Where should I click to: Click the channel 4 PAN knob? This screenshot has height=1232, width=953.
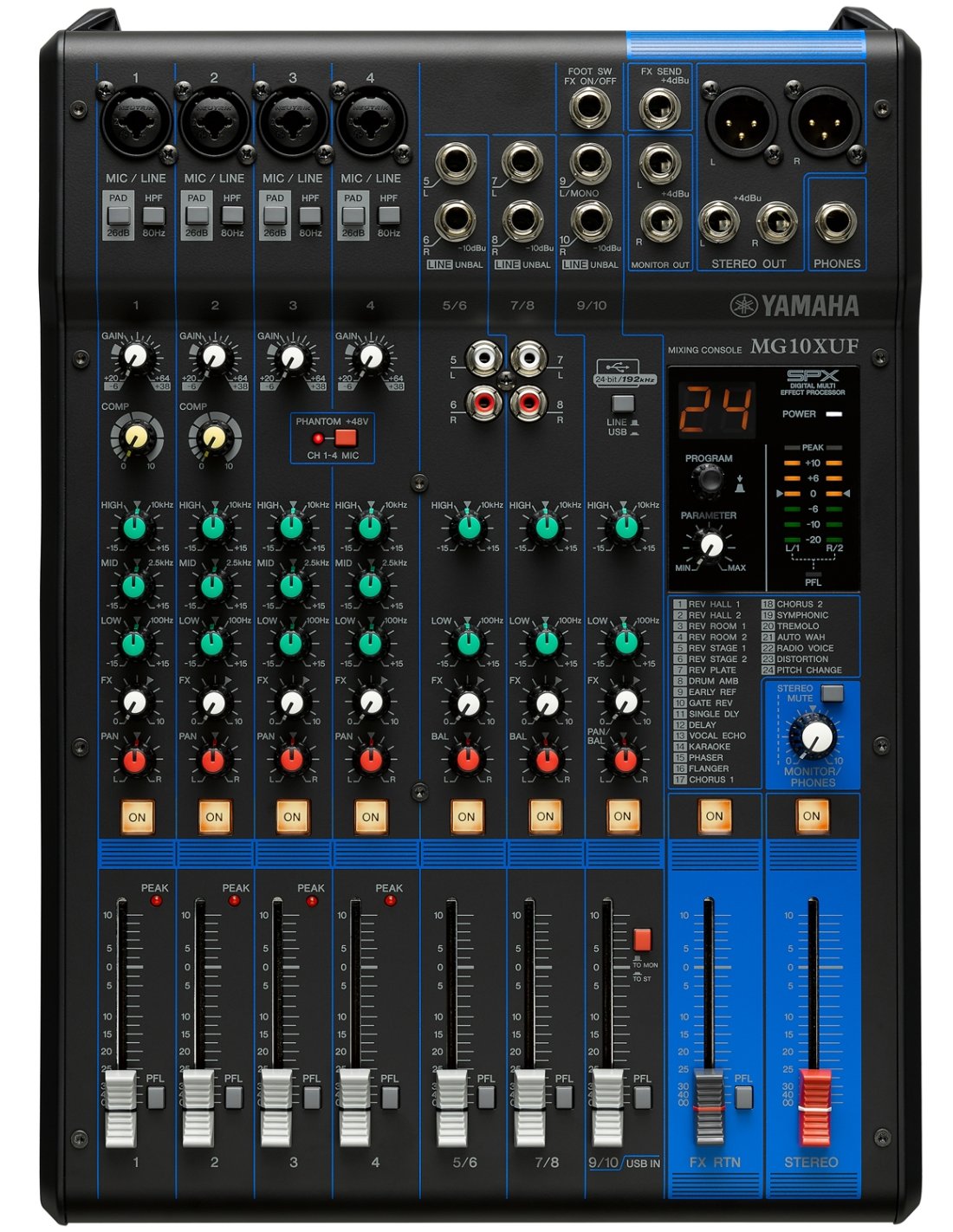(x=371, y=760)
